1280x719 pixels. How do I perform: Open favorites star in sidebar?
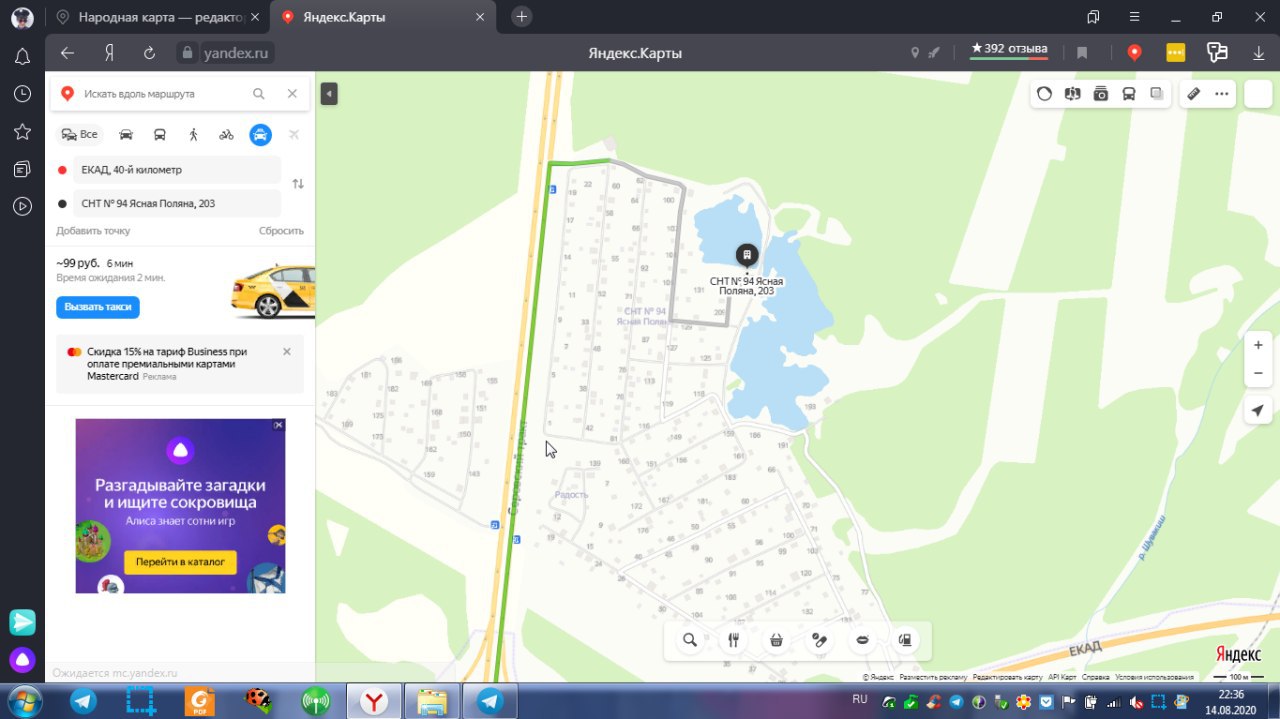[x=22, y=132]
